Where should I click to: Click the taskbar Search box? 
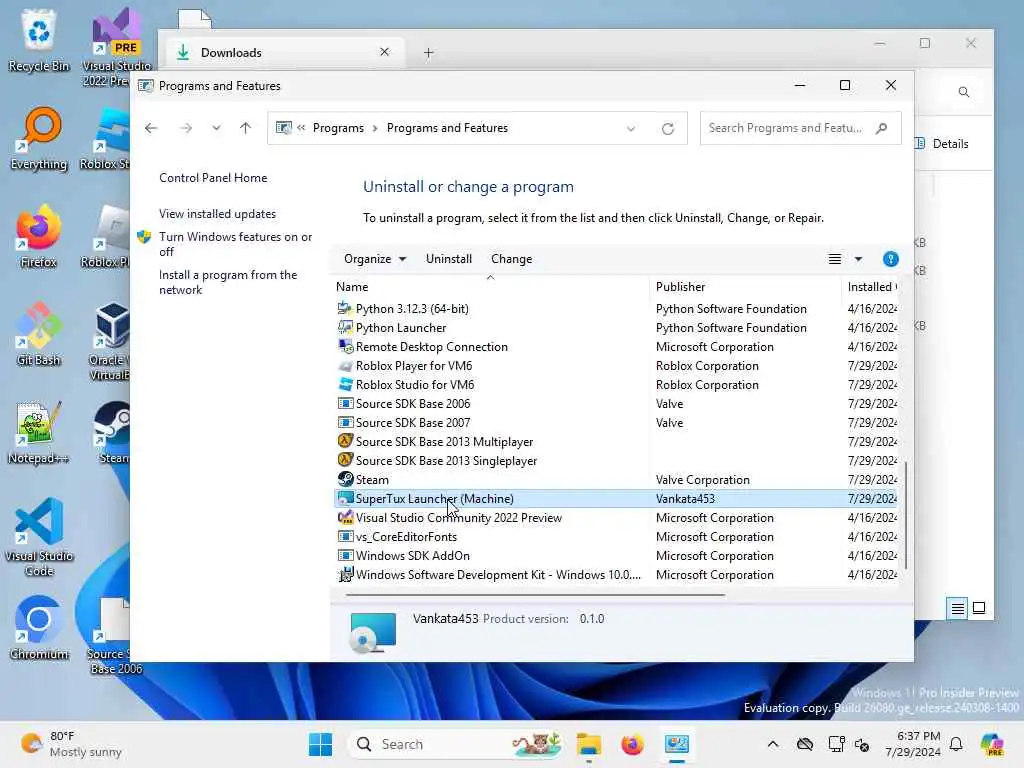[x=456, y=744]
